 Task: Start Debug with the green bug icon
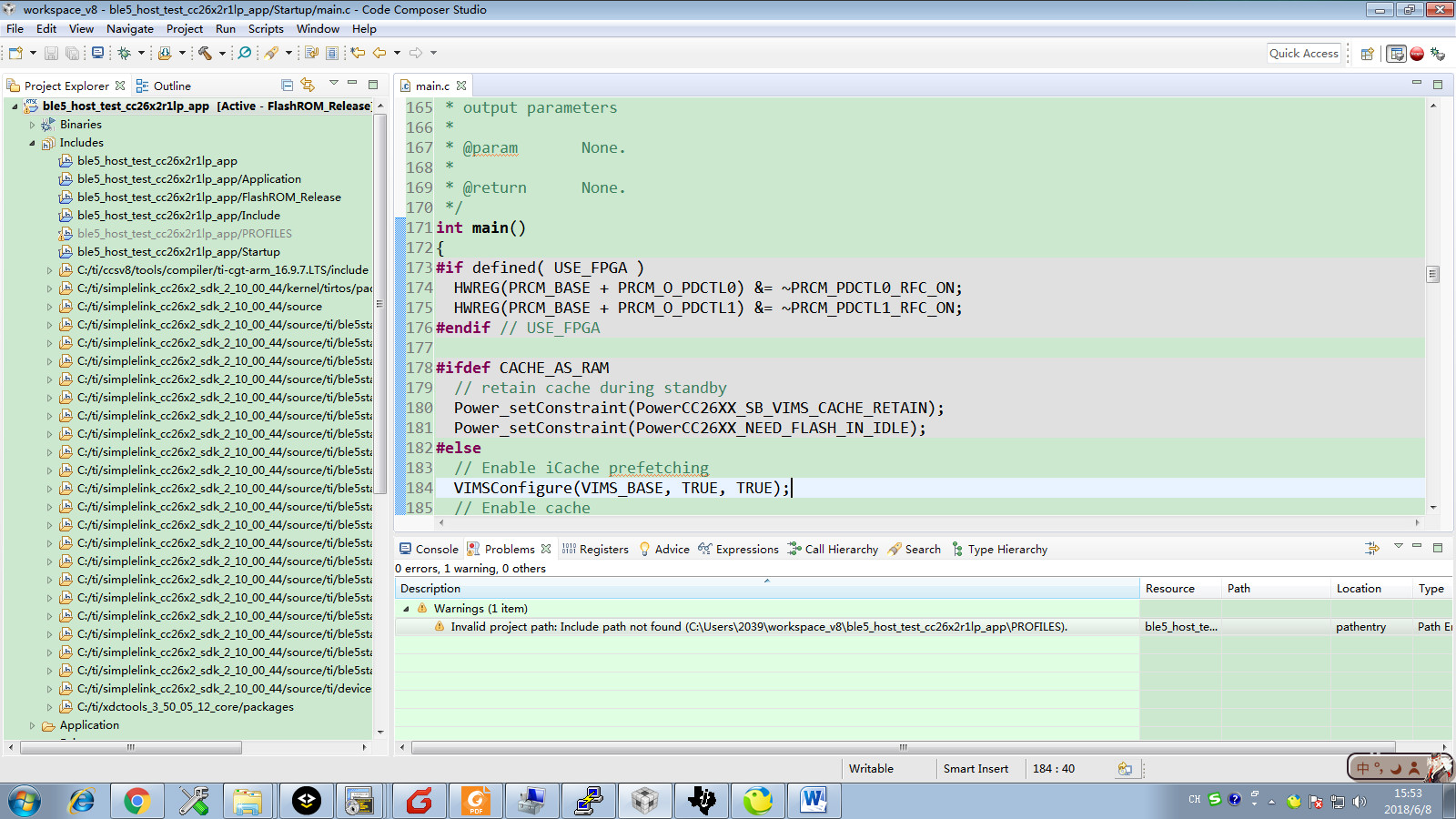125,53
